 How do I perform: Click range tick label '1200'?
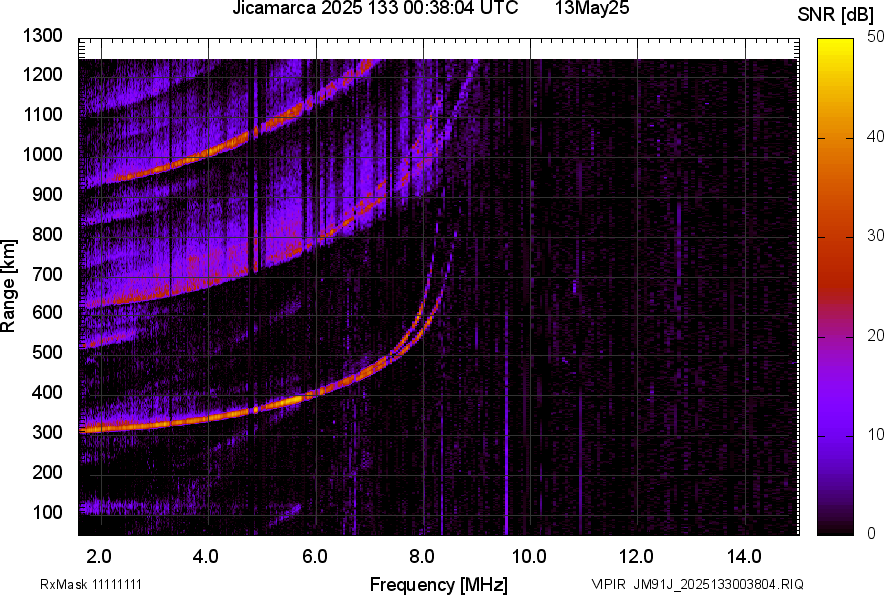point(42,74)
